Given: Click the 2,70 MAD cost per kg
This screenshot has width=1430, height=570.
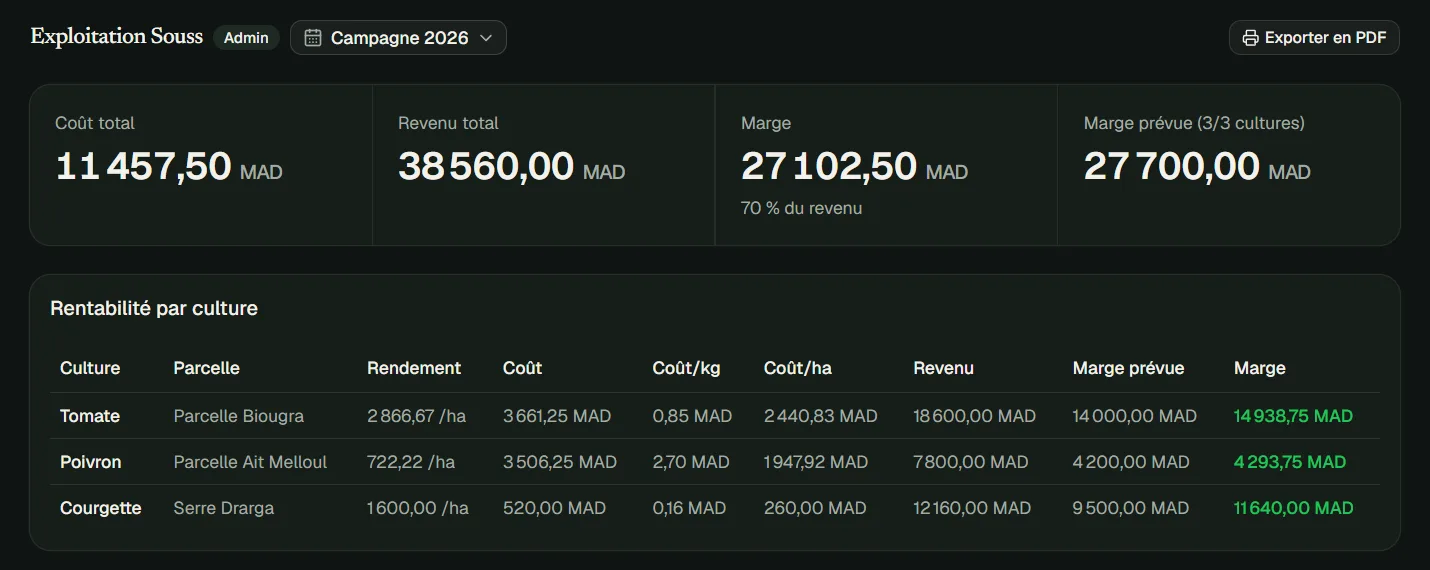Looking at the screenshot, I should pos(691,462).
